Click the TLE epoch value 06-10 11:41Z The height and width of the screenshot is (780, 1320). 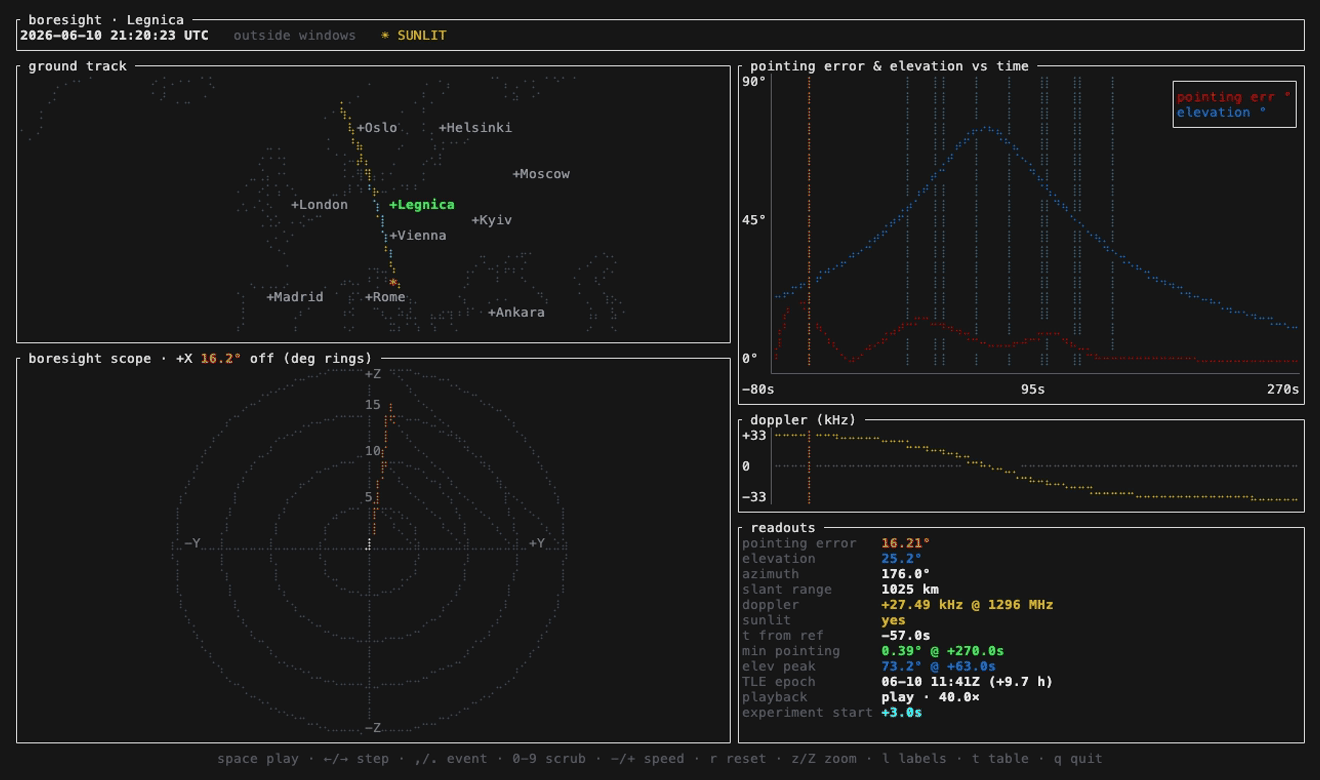coord(930,682)
